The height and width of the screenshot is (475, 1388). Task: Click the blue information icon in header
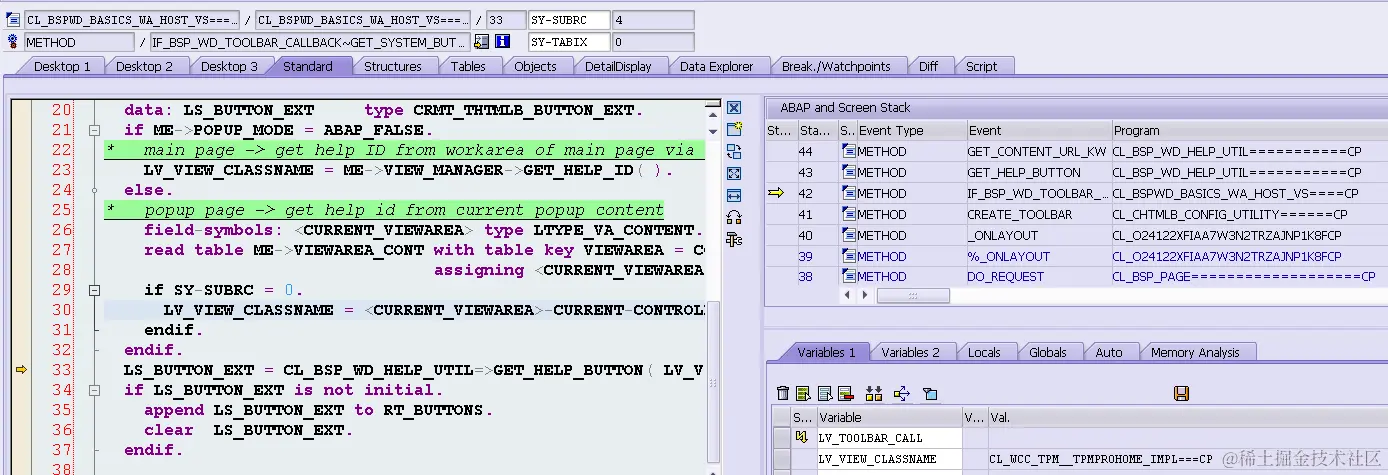pos(503,42)
